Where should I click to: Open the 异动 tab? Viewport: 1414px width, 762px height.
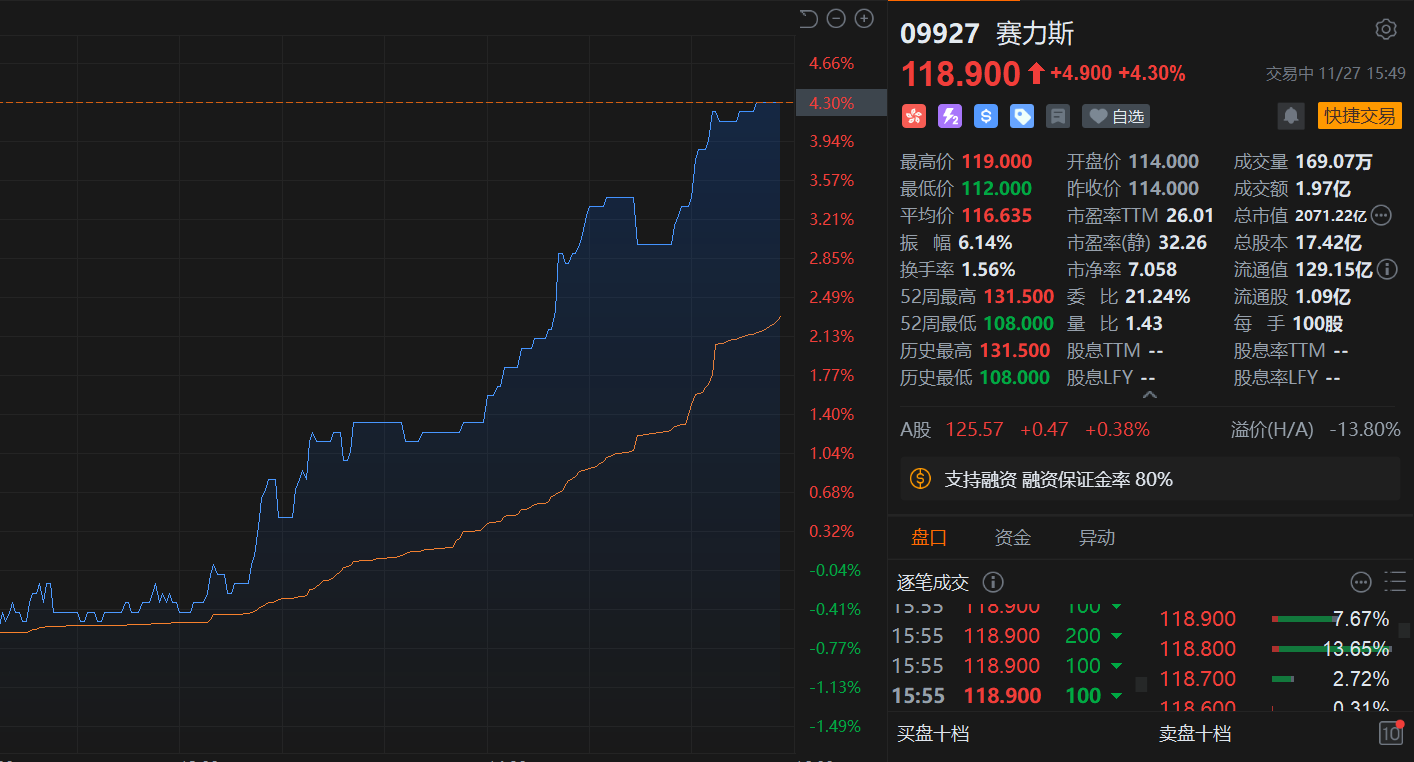[x=1097, y=537]
